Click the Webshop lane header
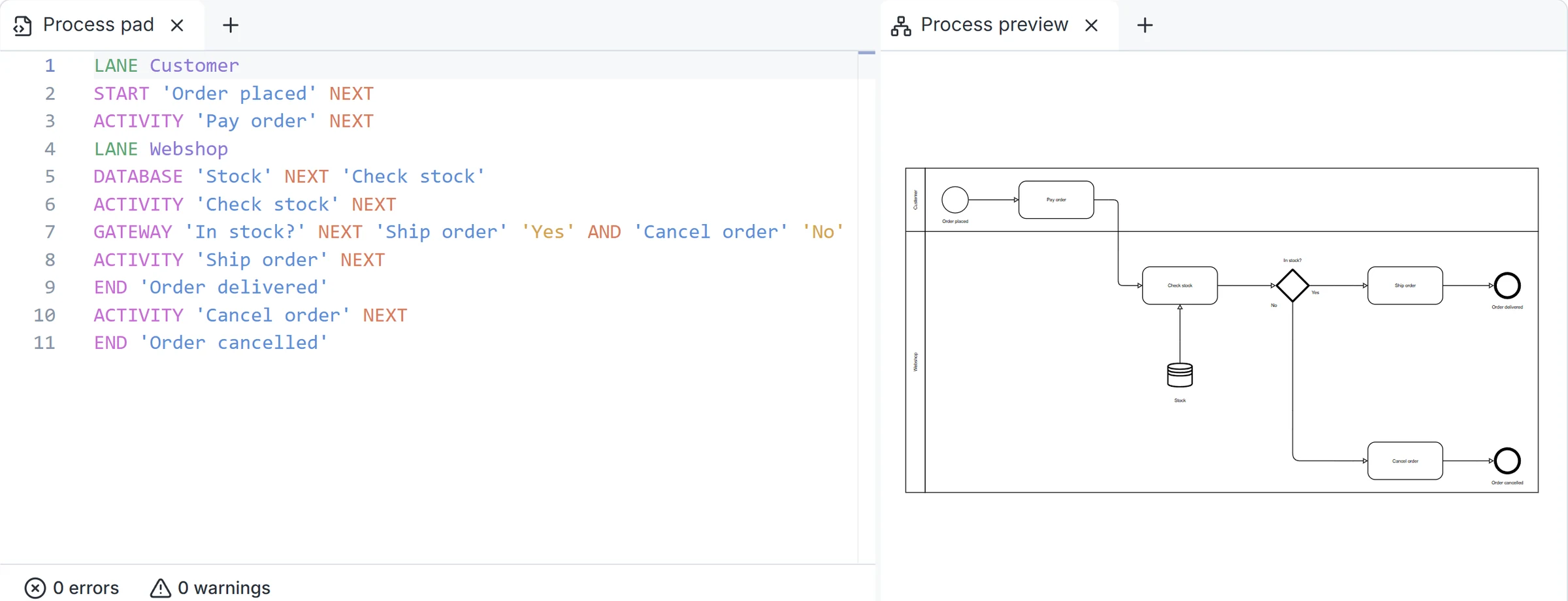 915,362
